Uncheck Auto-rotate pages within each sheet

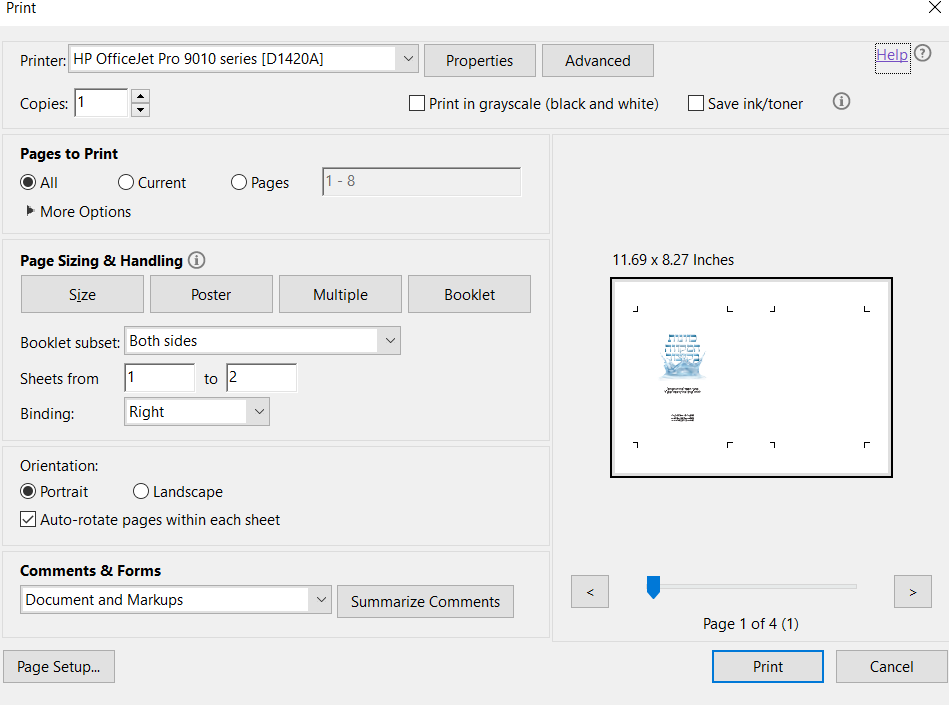28,520
